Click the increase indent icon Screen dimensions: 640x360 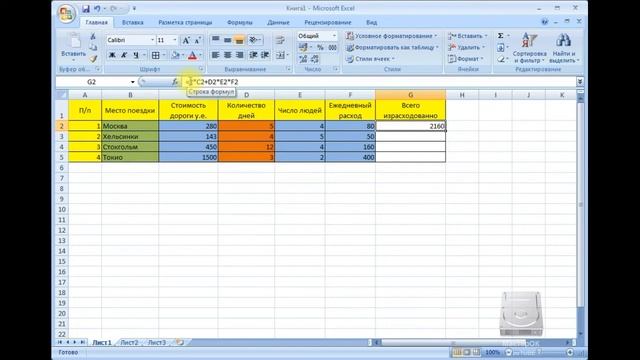[x=265, y=55]
